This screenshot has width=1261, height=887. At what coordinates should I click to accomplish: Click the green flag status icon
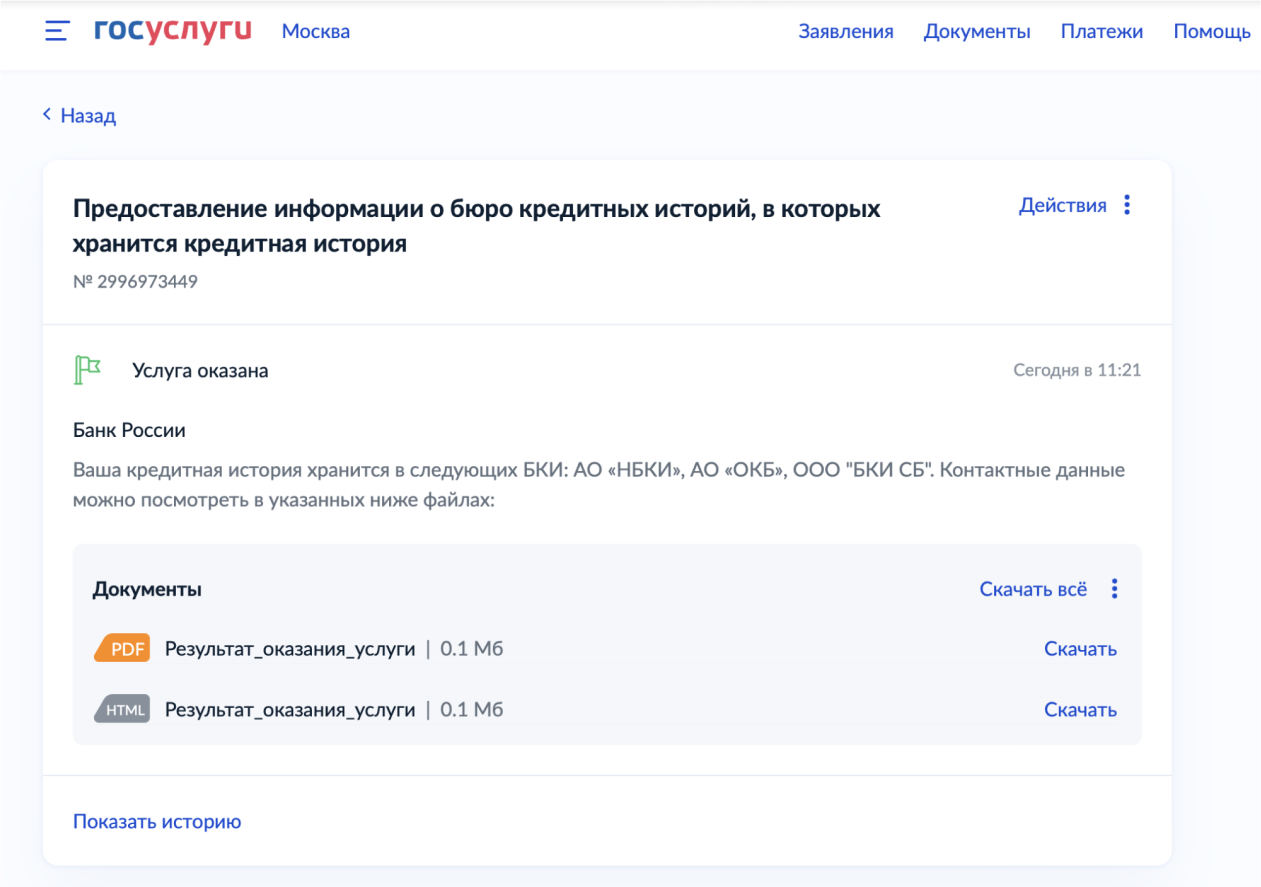pyautogui.click(x=88, y=370)
